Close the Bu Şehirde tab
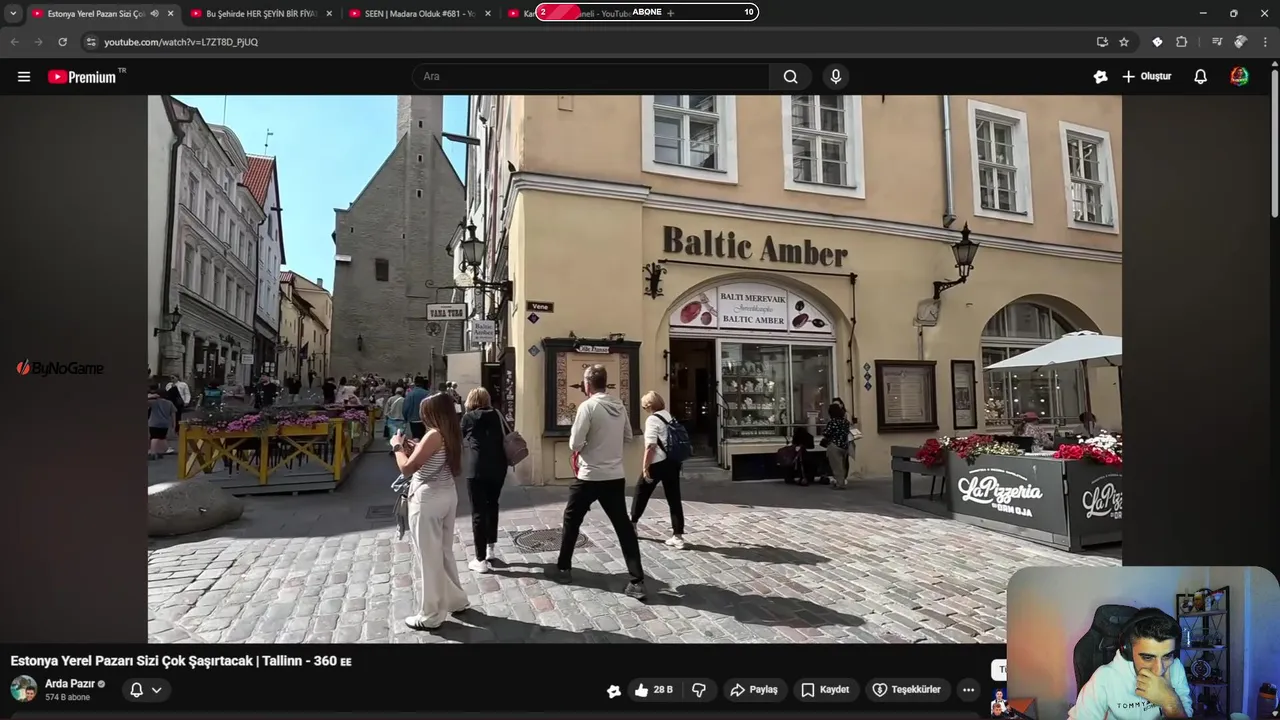 (329, 14)
